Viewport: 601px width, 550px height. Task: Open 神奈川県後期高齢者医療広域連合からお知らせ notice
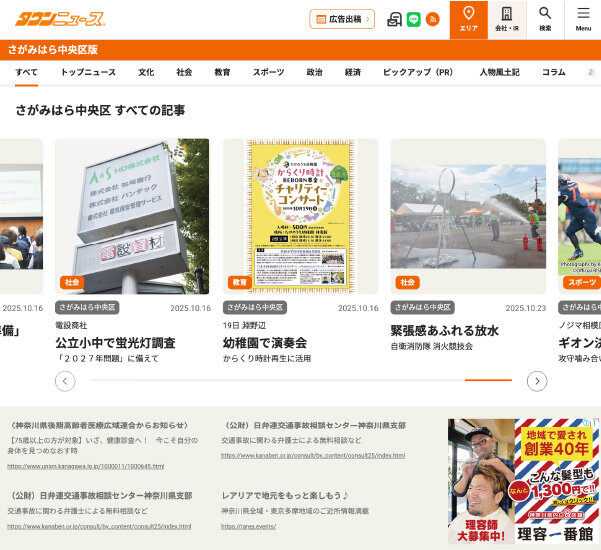[x=99, y=425]
